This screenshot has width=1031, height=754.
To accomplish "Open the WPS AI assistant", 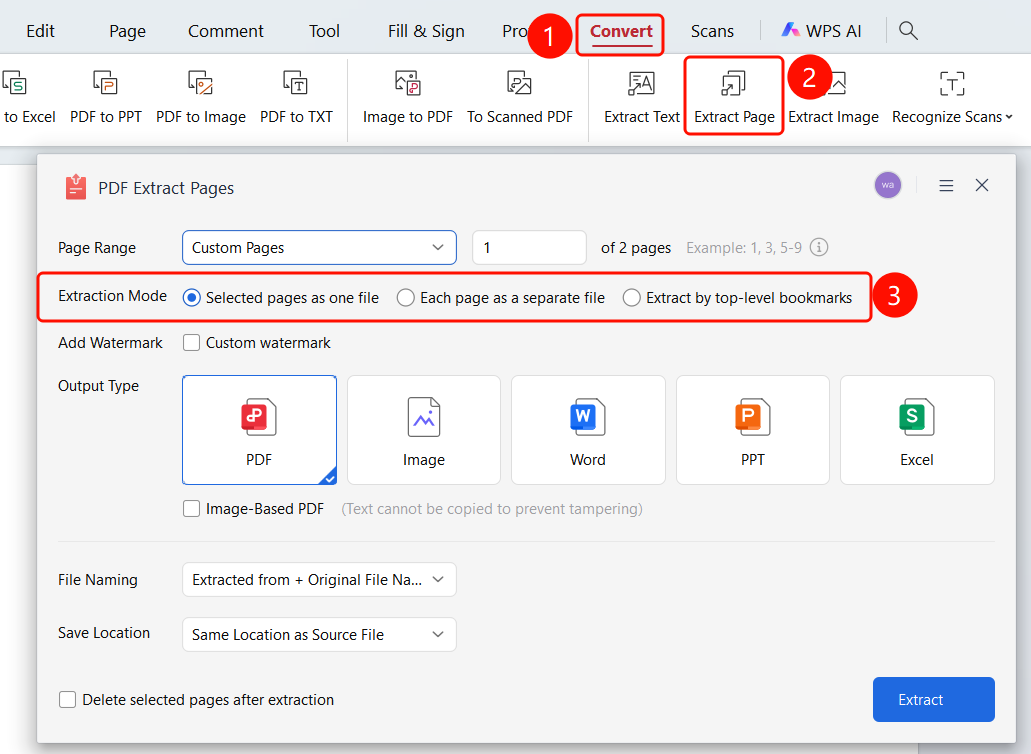I will click(x=821, y=31).
